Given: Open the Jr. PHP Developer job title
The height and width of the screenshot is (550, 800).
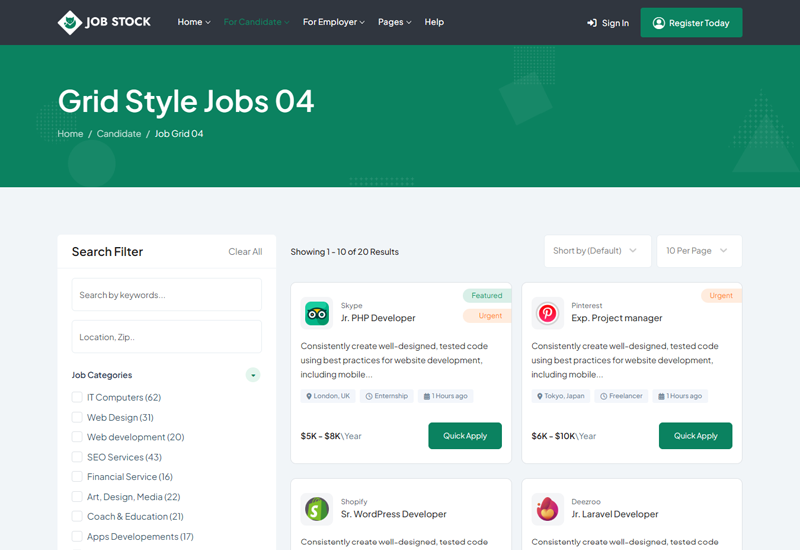Looking at the screenshot, I should [x=378, y=318].
